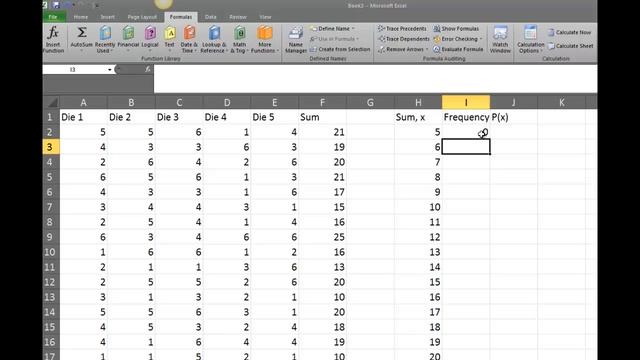The width and height of the screenshot is (640, 360).
Task: Switch to the Page Layout tab
Action: [x=142, y=17]
